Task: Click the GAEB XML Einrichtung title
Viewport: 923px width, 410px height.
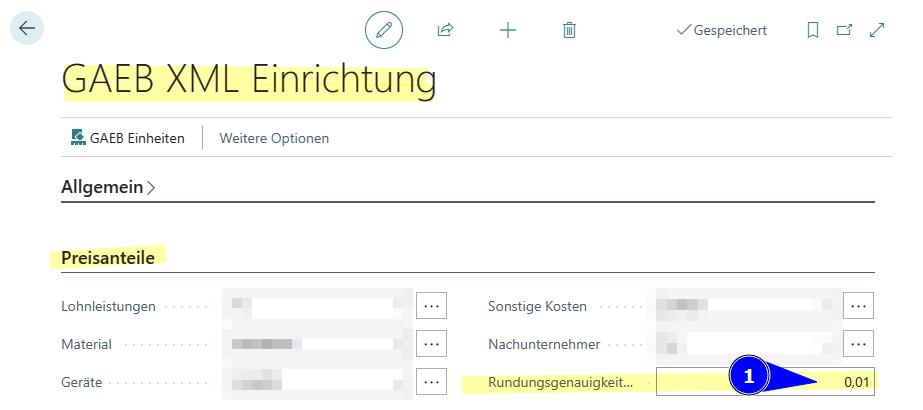Action: 249,80
